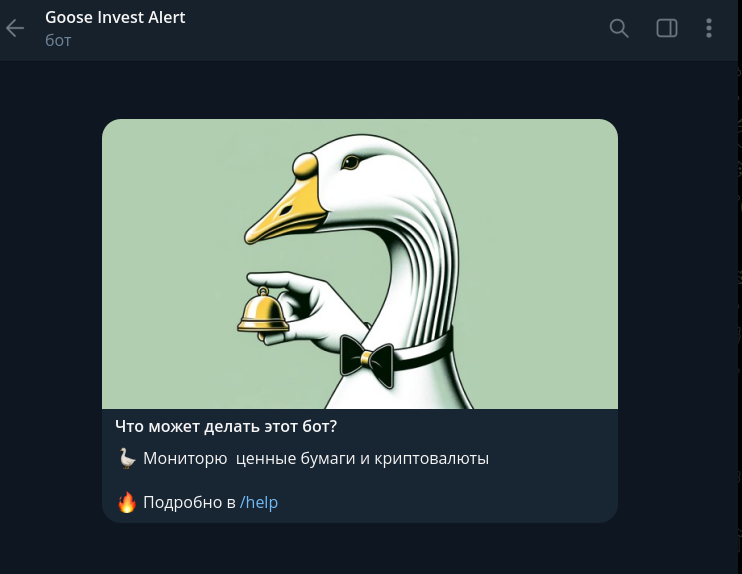Click the fire emoji before "Подробно"

point(127,502)
